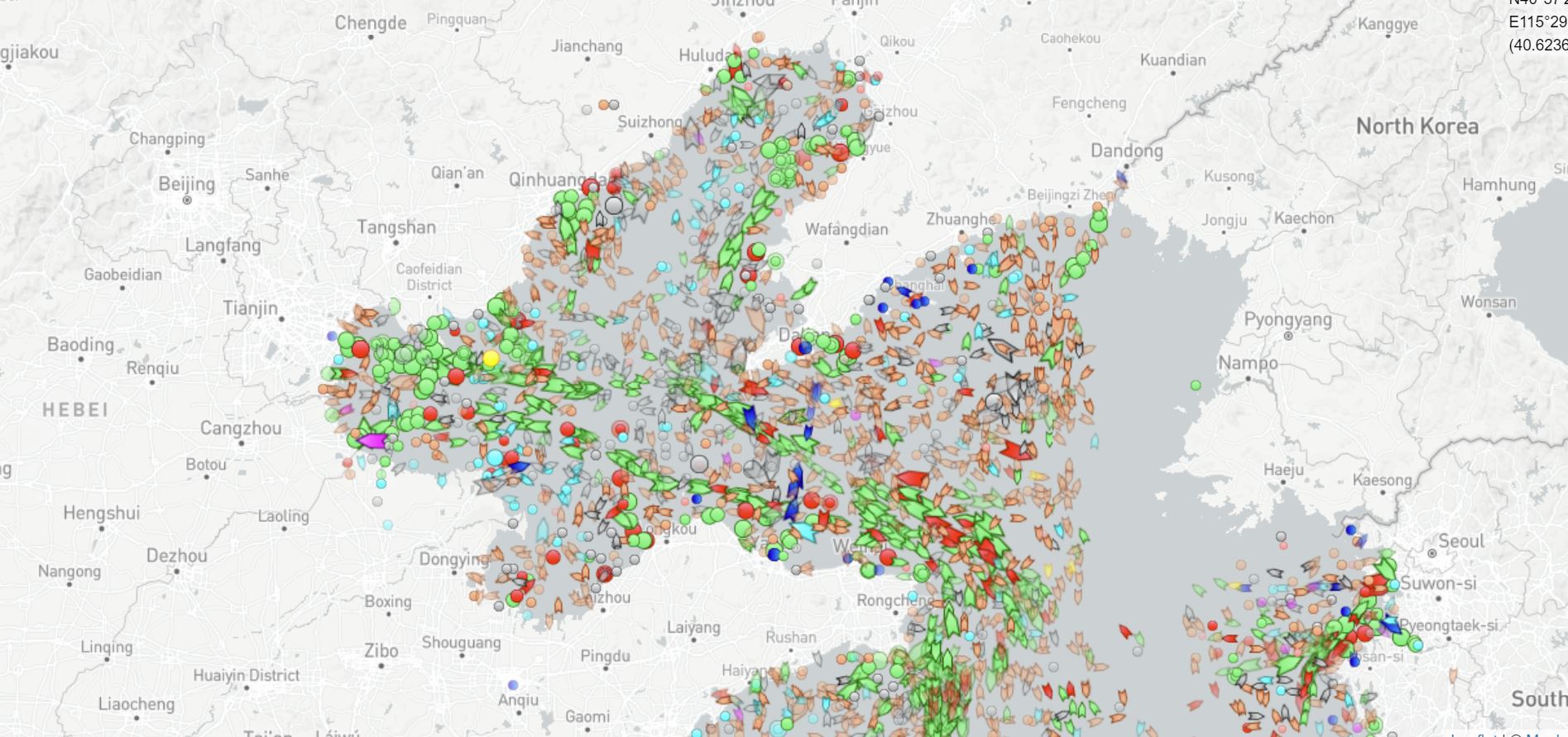
Task: Click the large red circle southwest of Gaizhou
Action: coord(841,152)
